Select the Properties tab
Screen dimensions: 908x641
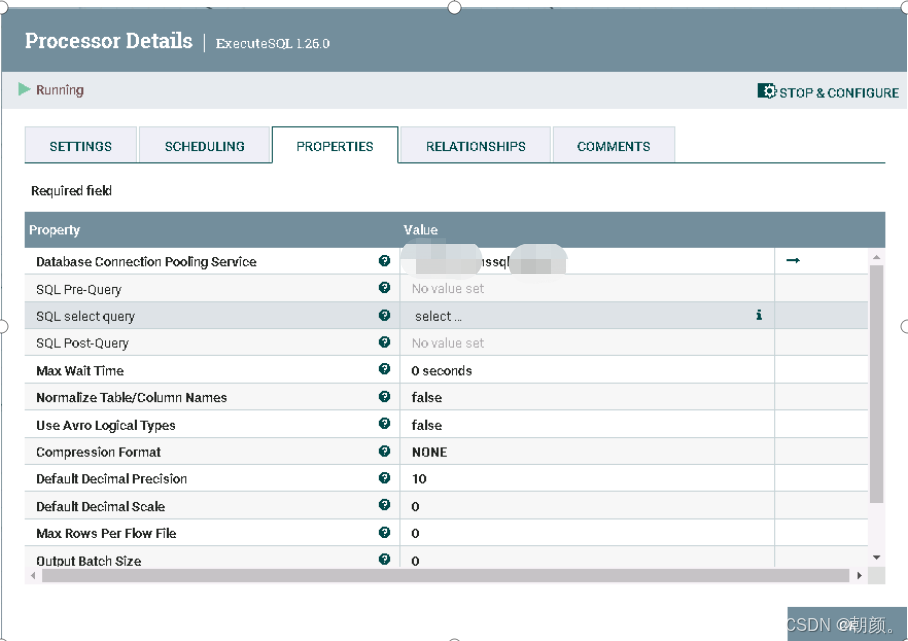click(x=335, y=145)
